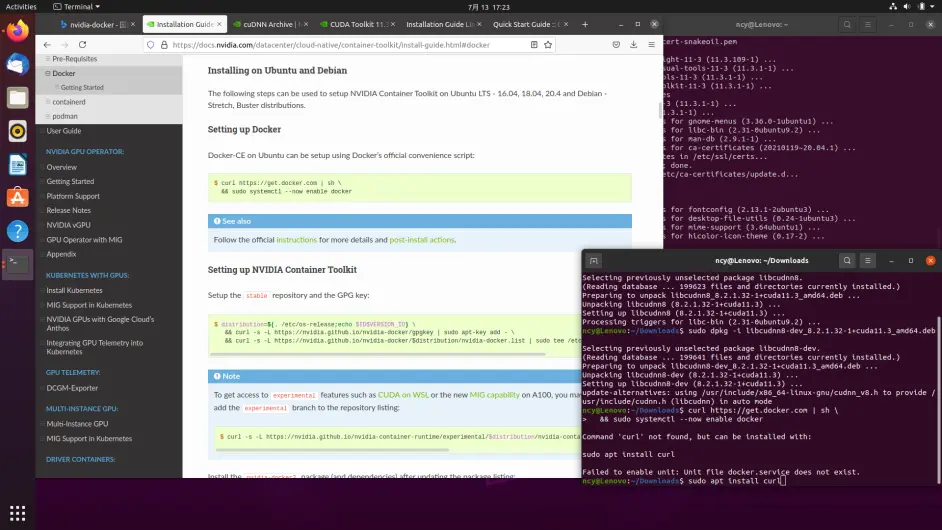Collapse the Docker sidebar tree item

click(x=48, y=73)
